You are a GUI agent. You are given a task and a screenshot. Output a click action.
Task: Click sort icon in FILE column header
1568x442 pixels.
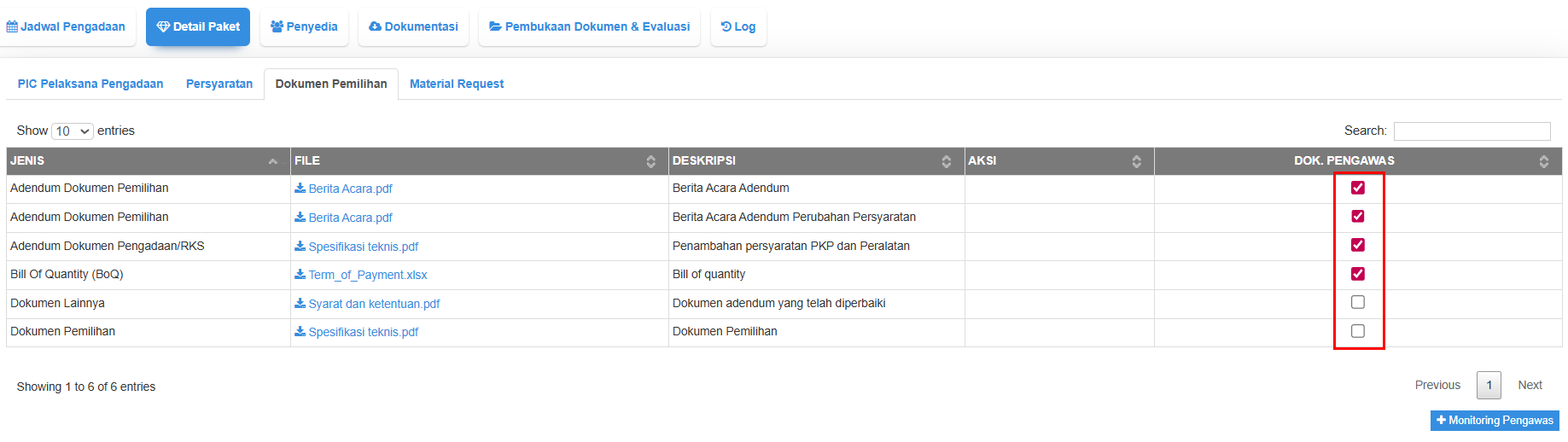pyautogui.click(x=651, y=161)
